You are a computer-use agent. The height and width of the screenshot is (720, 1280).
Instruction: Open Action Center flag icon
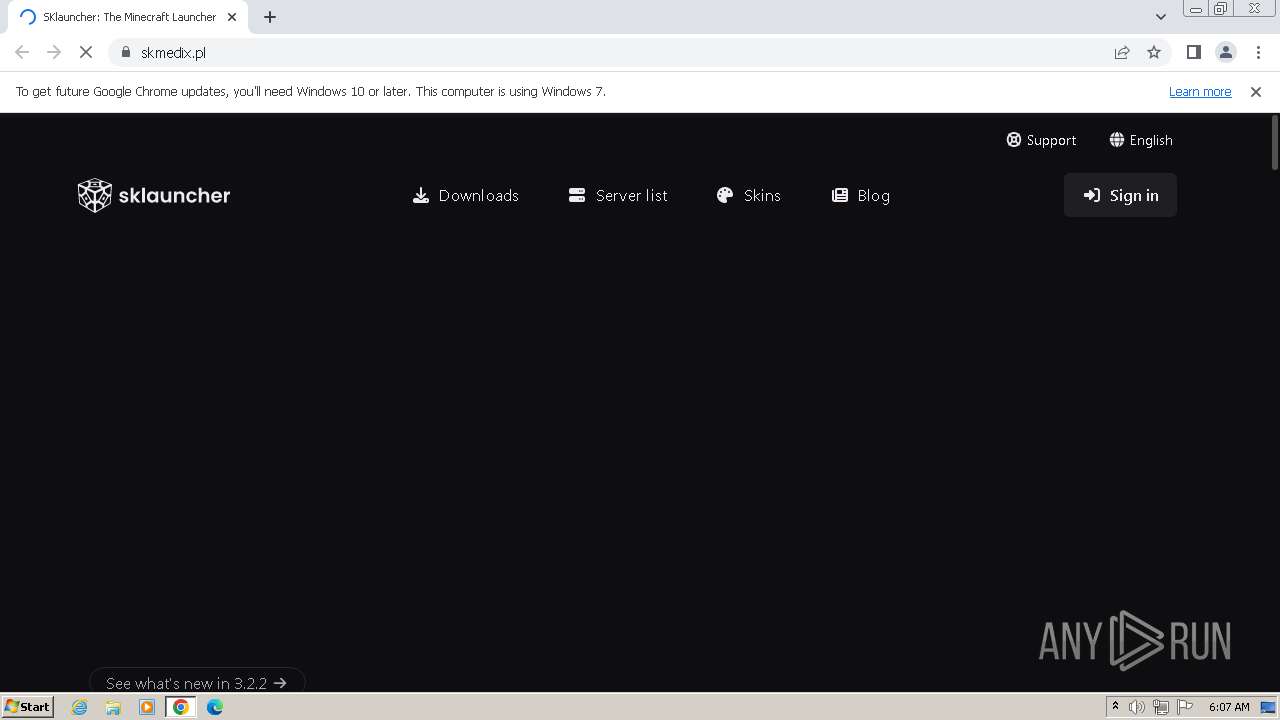[x=1185, y=707]
